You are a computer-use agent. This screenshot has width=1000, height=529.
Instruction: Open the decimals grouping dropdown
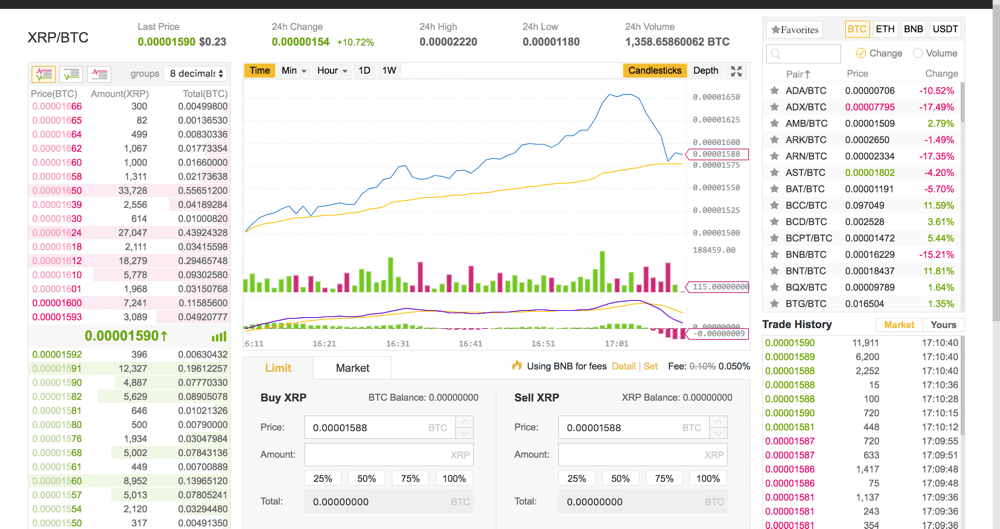pyautogui.click(x=195, y=73)
